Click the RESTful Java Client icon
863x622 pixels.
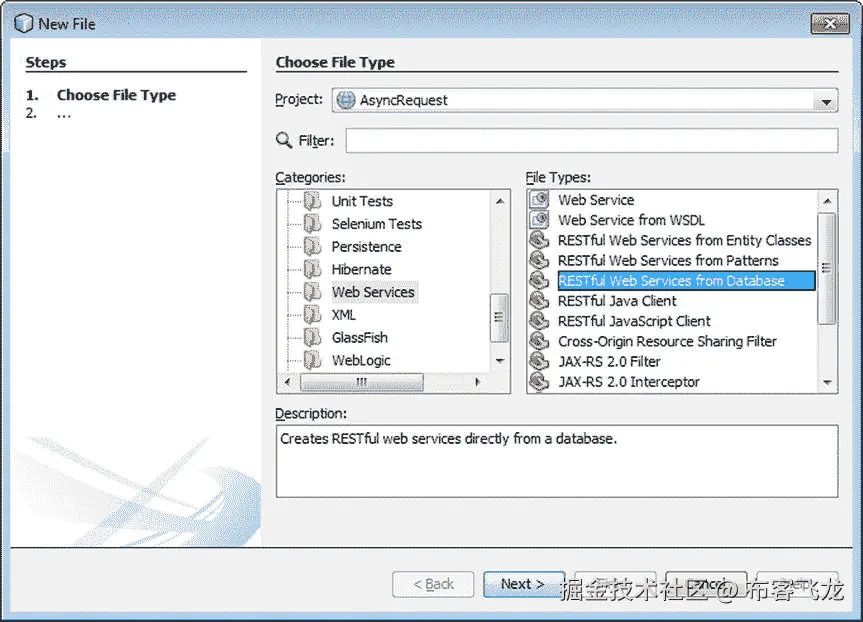[539, 301]
